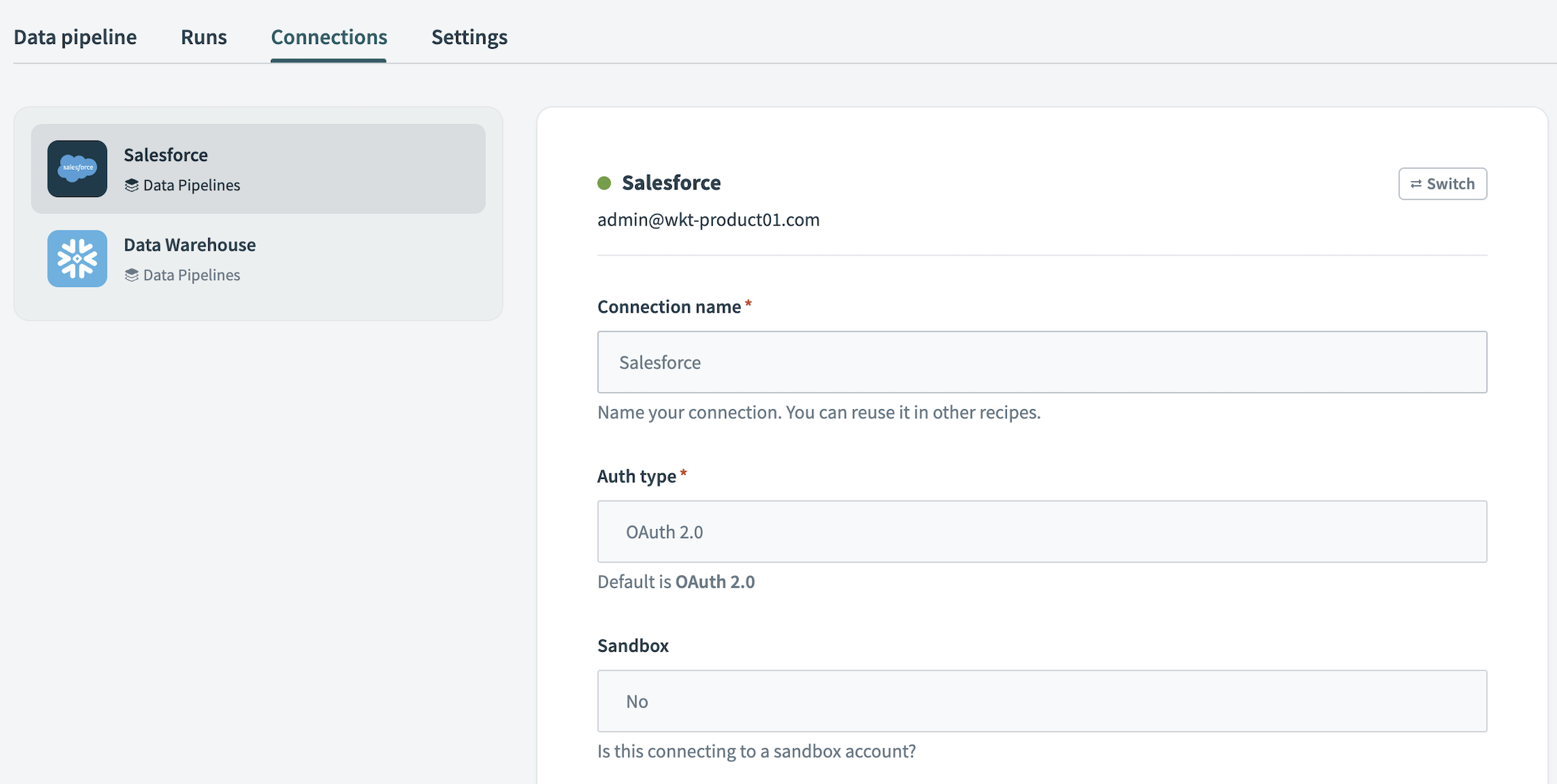This screenshot has height=784, width=1557.
Task: Click 'Data Pipelines' label under Data Warehouse
Action: point(191,275)
